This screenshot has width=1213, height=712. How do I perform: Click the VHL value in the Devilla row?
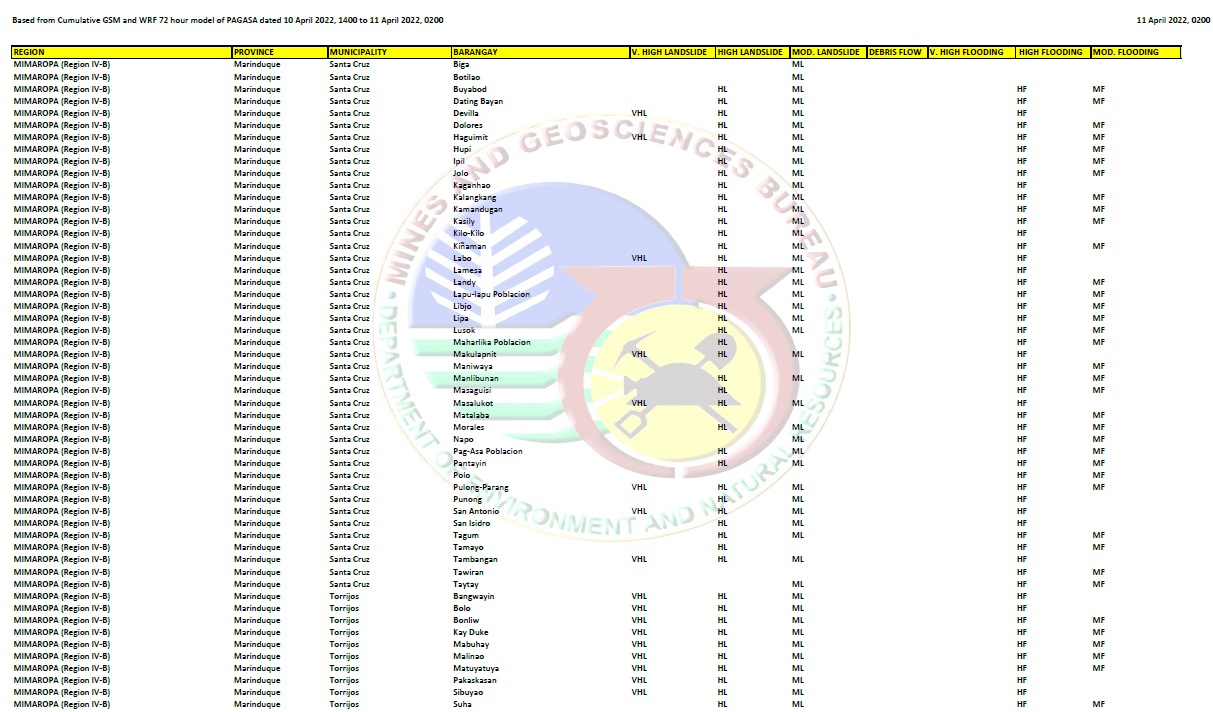[640, 113]
